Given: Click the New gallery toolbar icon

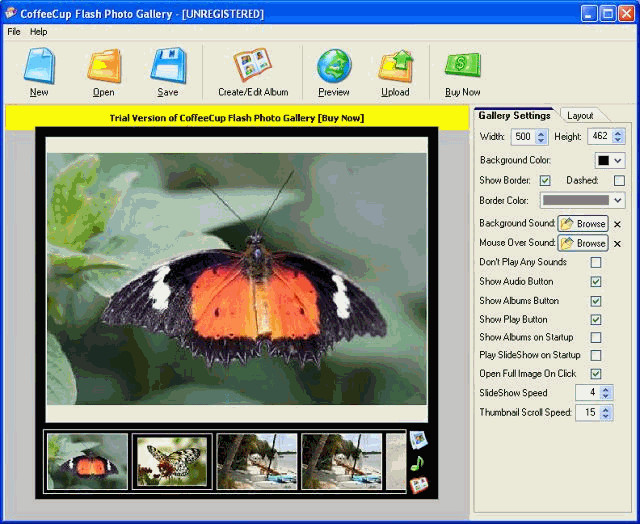Looking at the screenshot, I should tap(39, 65).
